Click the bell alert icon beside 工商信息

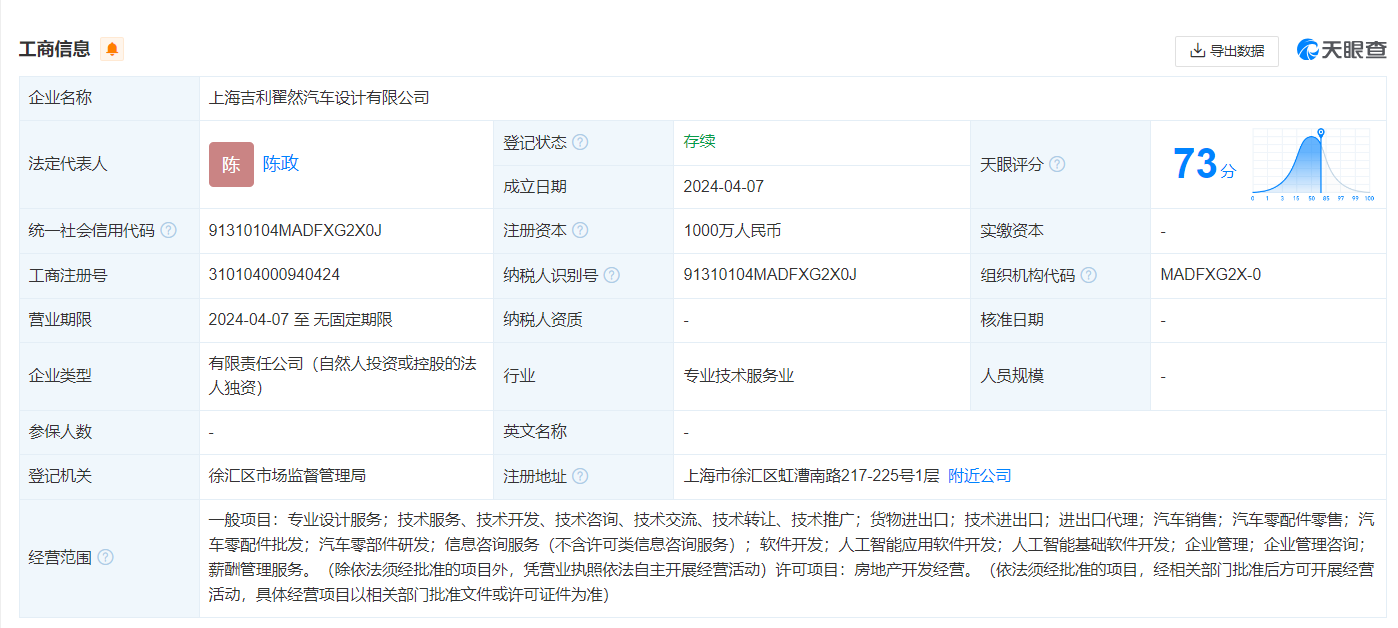point(111,48)
